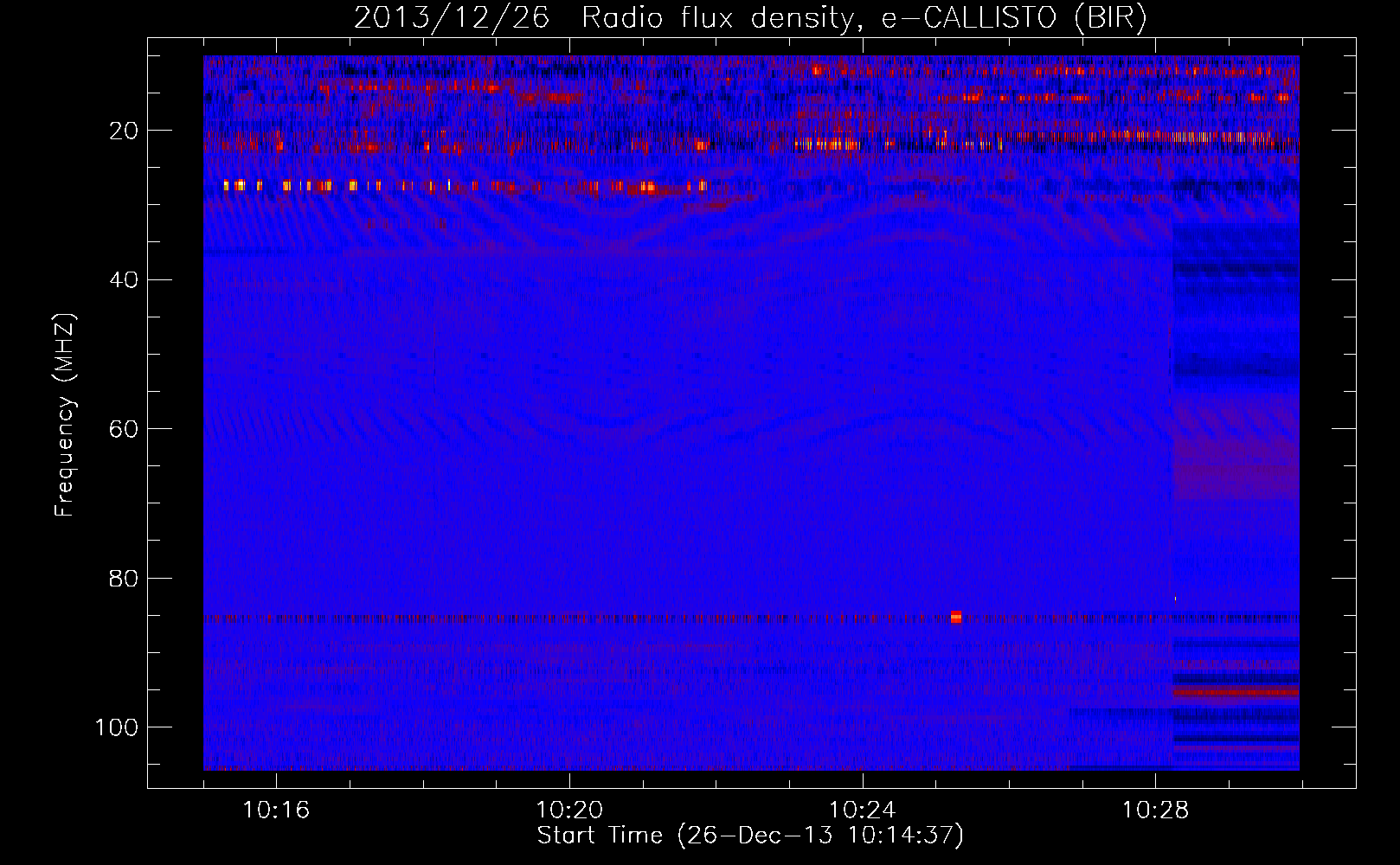Click the 40 MHz frequency tick label
Viewport: 1400px width, 865px height.
click(x=124, y=280)
